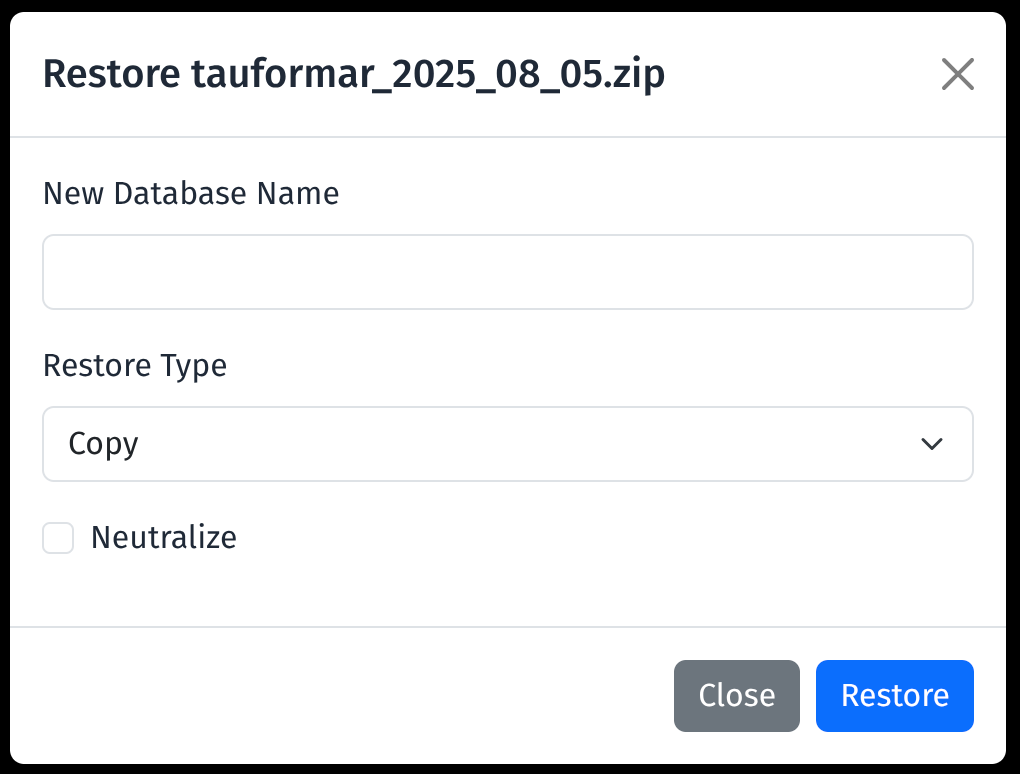Image resolution: width=1020 pixels, height=774 pixels.
Task: Select the Copy value in Restore Type
Action: (104, 443)
